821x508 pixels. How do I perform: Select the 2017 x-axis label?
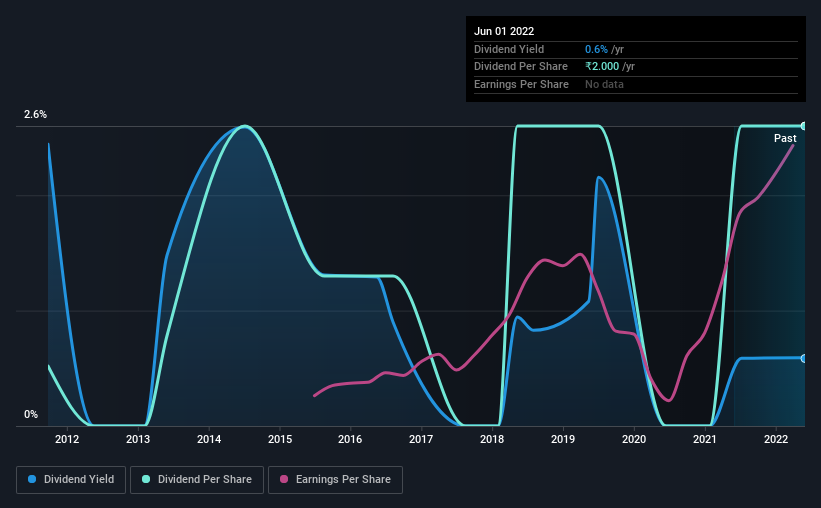click(x=421, y=439)
